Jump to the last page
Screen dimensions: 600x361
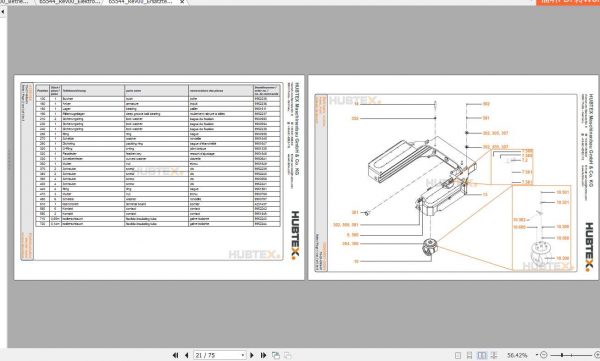pyautogui.click(x=263, y=355)
